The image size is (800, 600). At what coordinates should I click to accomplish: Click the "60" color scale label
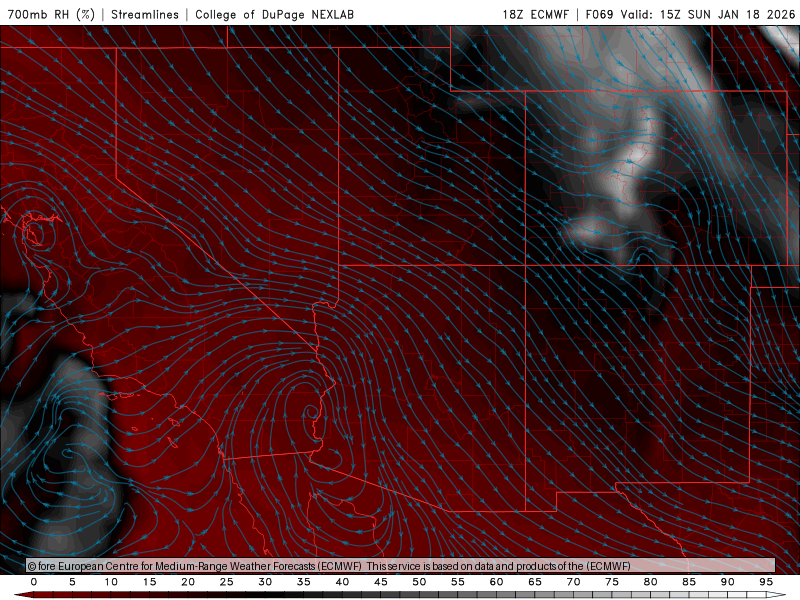(x=496, y=582)
